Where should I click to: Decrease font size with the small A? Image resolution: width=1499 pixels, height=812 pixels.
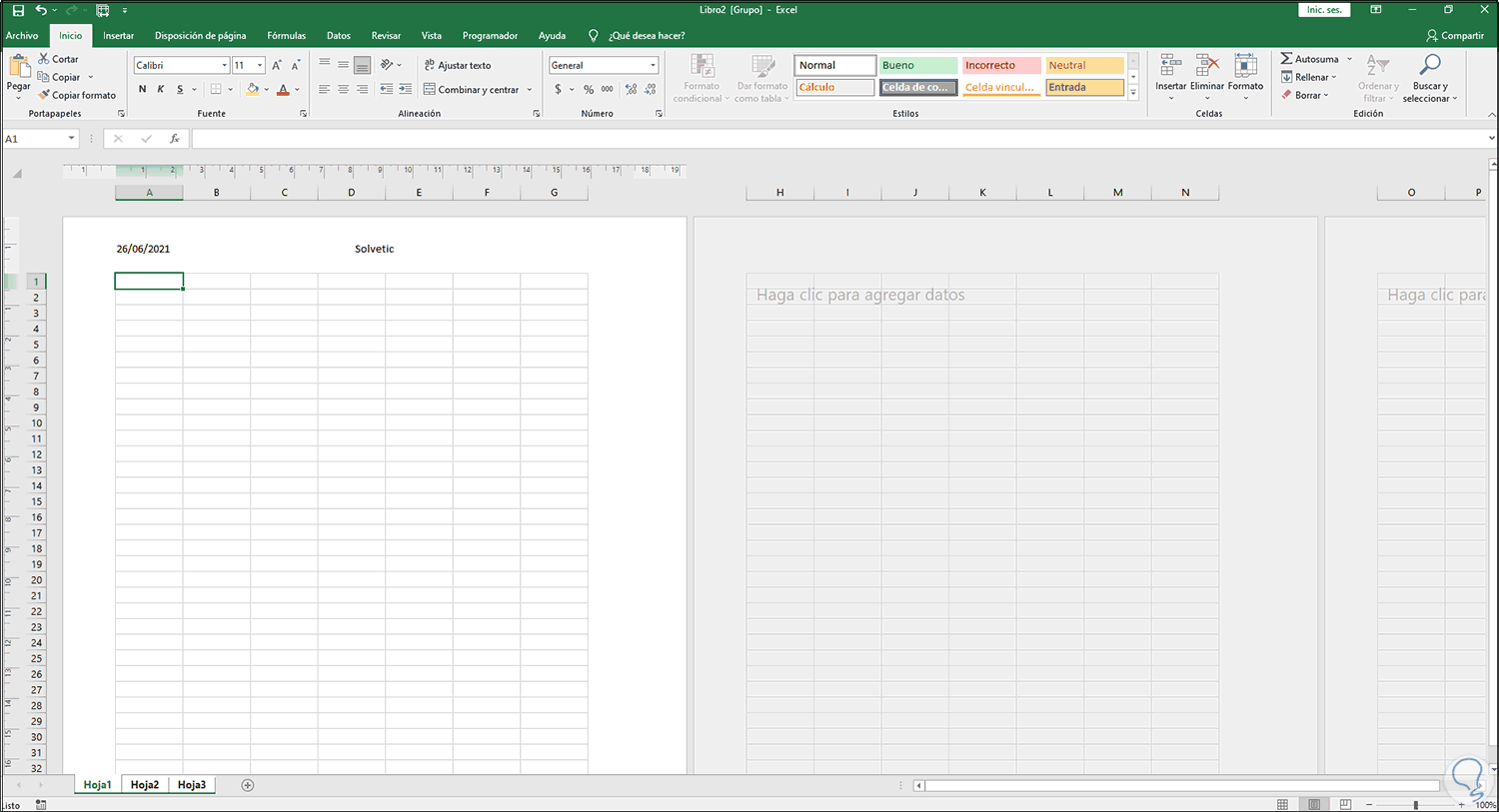point(296,65)
